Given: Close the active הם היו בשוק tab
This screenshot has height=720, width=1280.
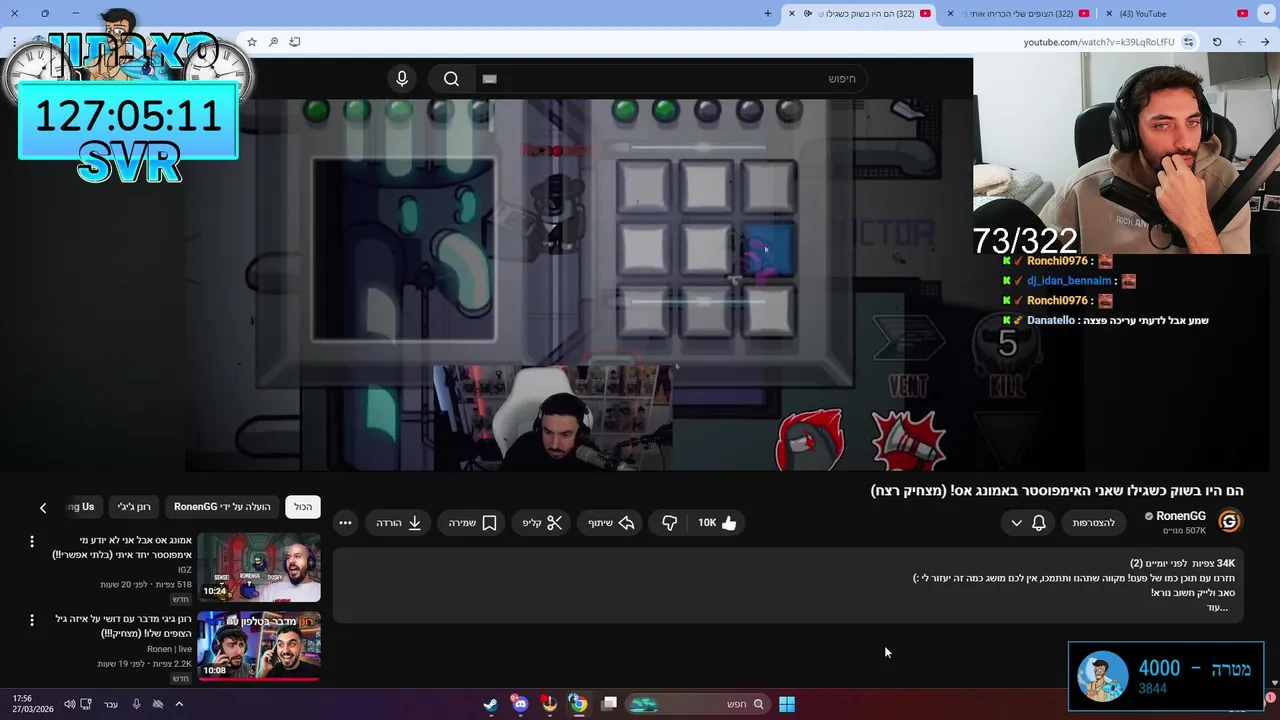Looking at the screenshot, I should (x=792, y=14).
